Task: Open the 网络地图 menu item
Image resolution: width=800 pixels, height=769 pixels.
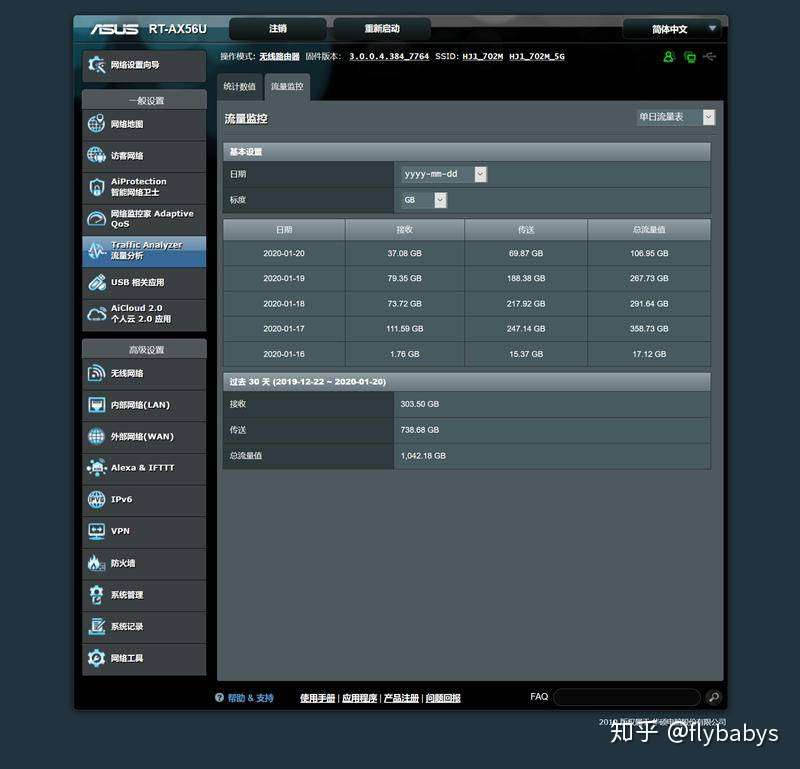Action: coord(144,124)
